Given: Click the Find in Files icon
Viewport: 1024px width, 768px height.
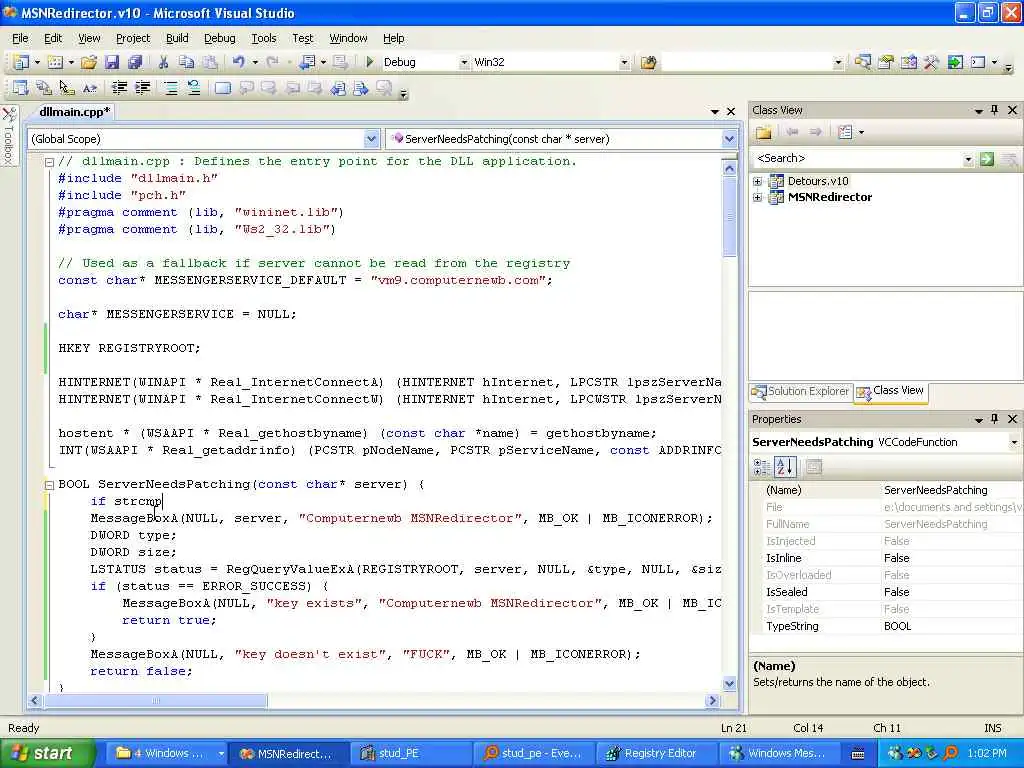Looking at the screenshot, I should 648,63.
